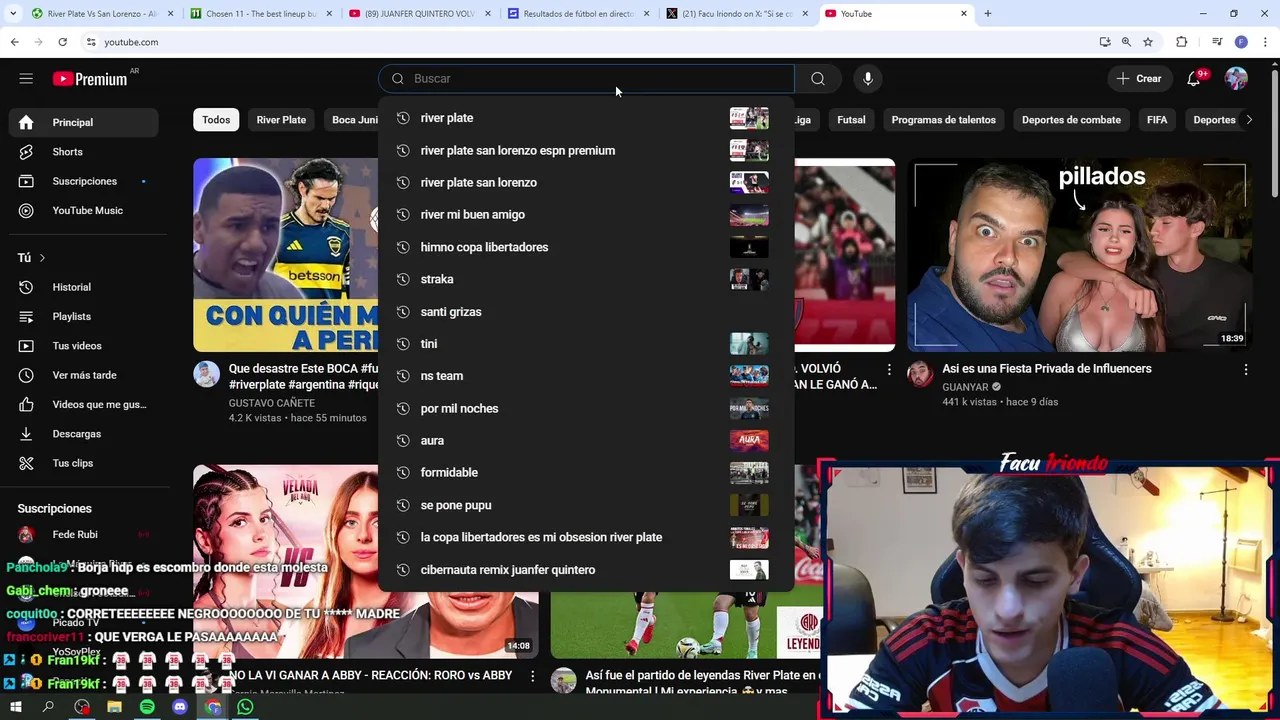The image size is (1280, 720).
Task: Choose 'cibernauta remix juanfer quintero' suggestion
Action: pos(586,569)
